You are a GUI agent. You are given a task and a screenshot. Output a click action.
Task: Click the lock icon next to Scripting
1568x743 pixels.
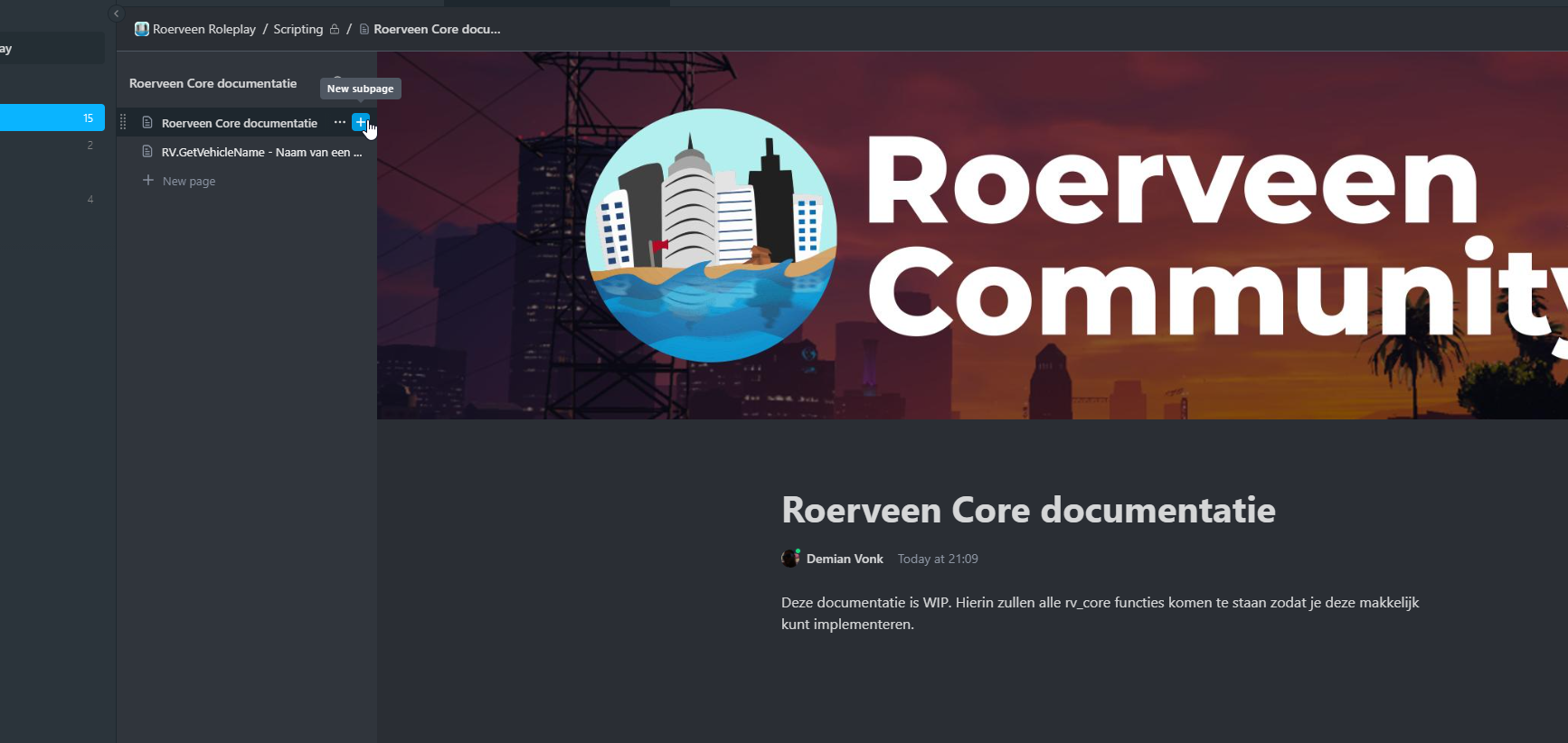[335, 29]
